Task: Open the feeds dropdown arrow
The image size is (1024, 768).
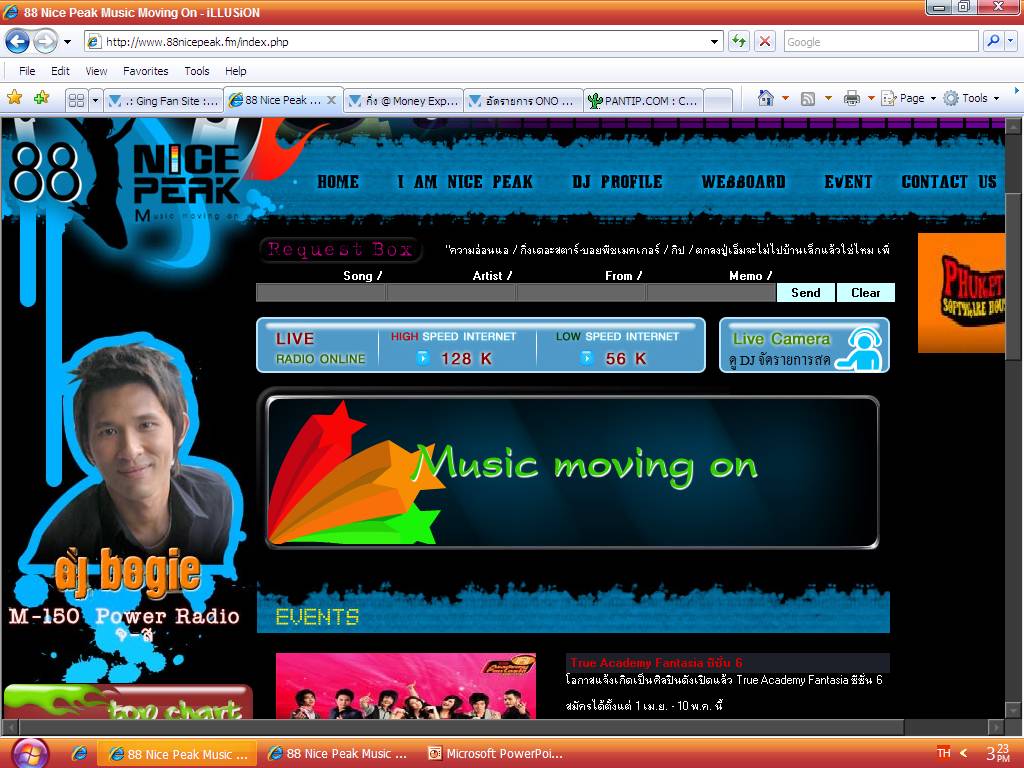Action: 828,98
